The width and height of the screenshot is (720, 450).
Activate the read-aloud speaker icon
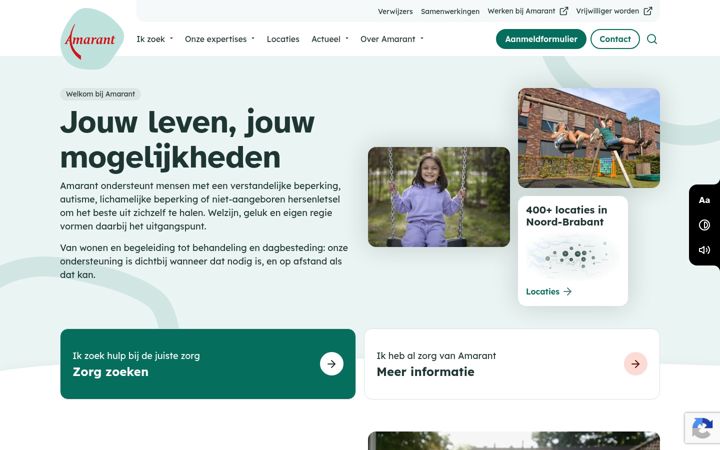tap(704, 250)
